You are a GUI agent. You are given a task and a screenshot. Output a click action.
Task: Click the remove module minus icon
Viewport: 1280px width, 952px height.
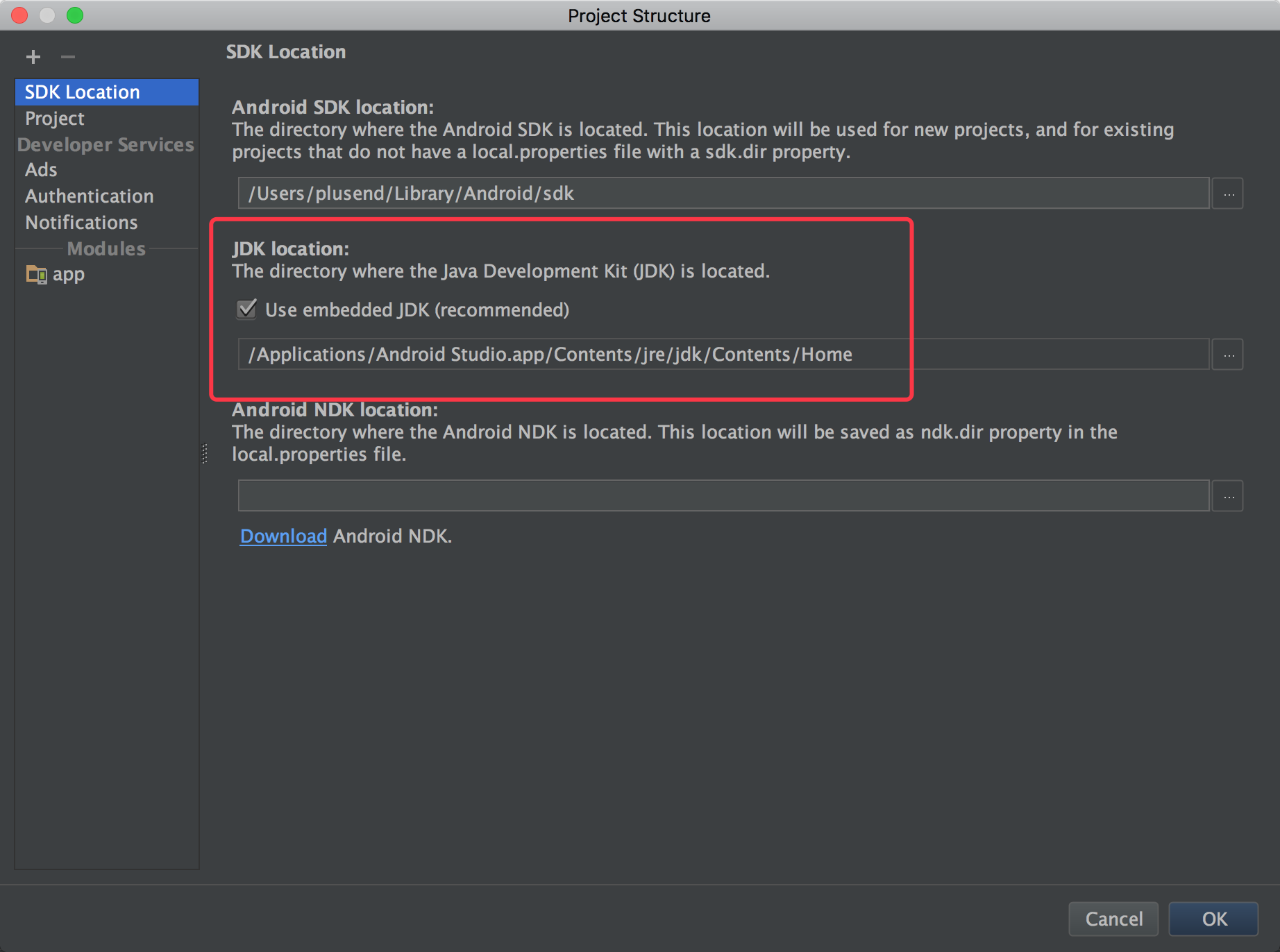(67, 57)
